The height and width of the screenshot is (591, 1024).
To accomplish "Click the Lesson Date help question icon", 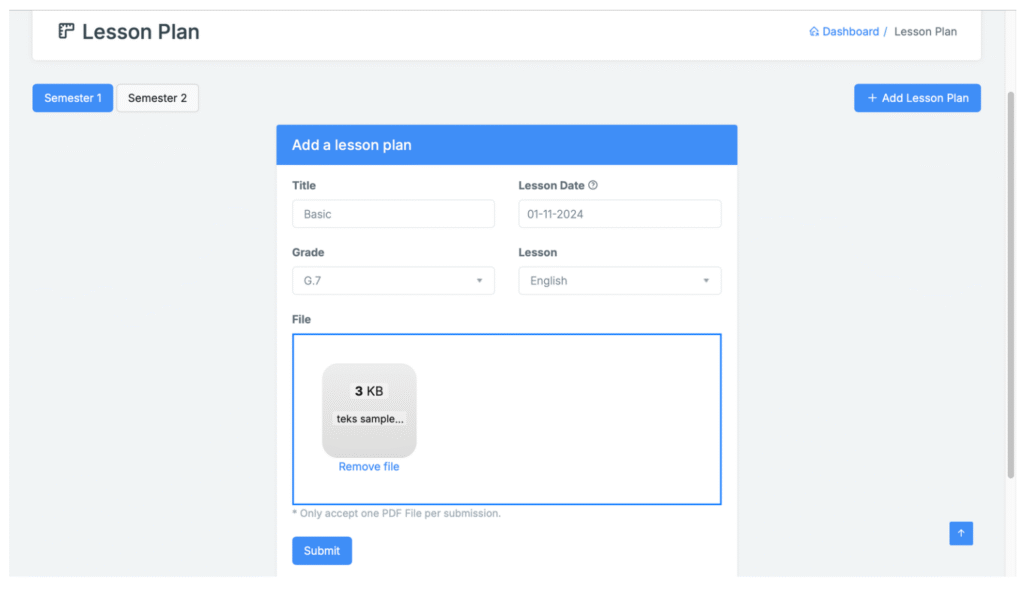I will click(x=593, y=185).
